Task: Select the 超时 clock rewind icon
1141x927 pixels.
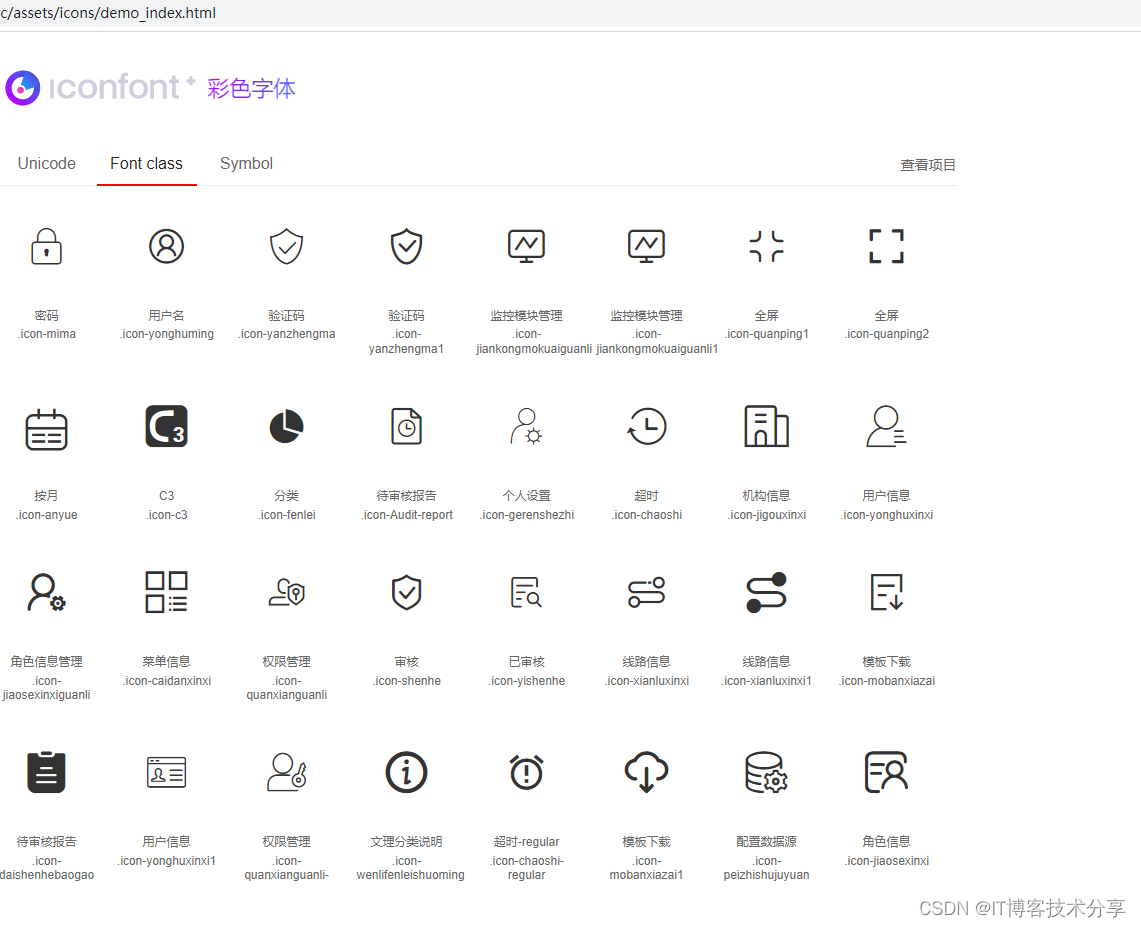Action: [646, 426]
